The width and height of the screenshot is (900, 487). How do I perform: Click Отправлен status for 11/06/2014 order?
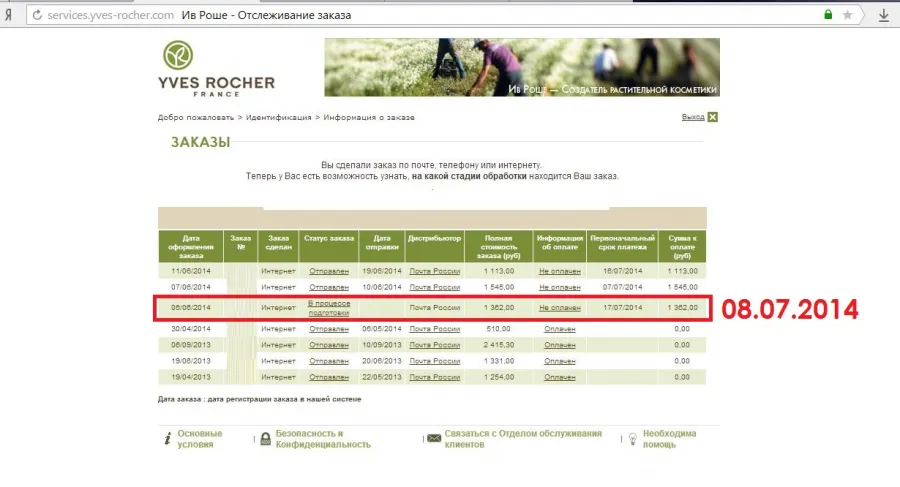[329, 271]
